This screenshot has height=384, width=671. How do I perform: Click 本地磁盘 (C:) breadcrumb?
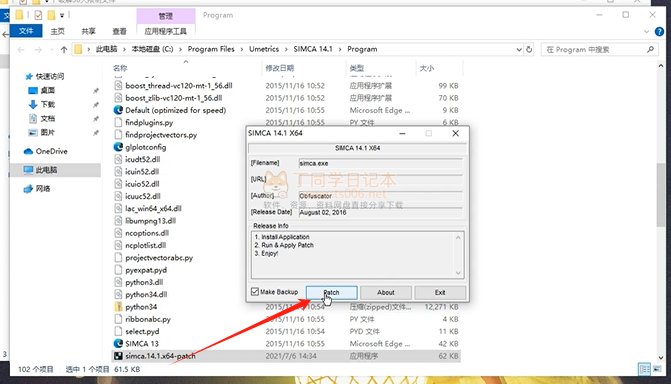tap(152, 49)
